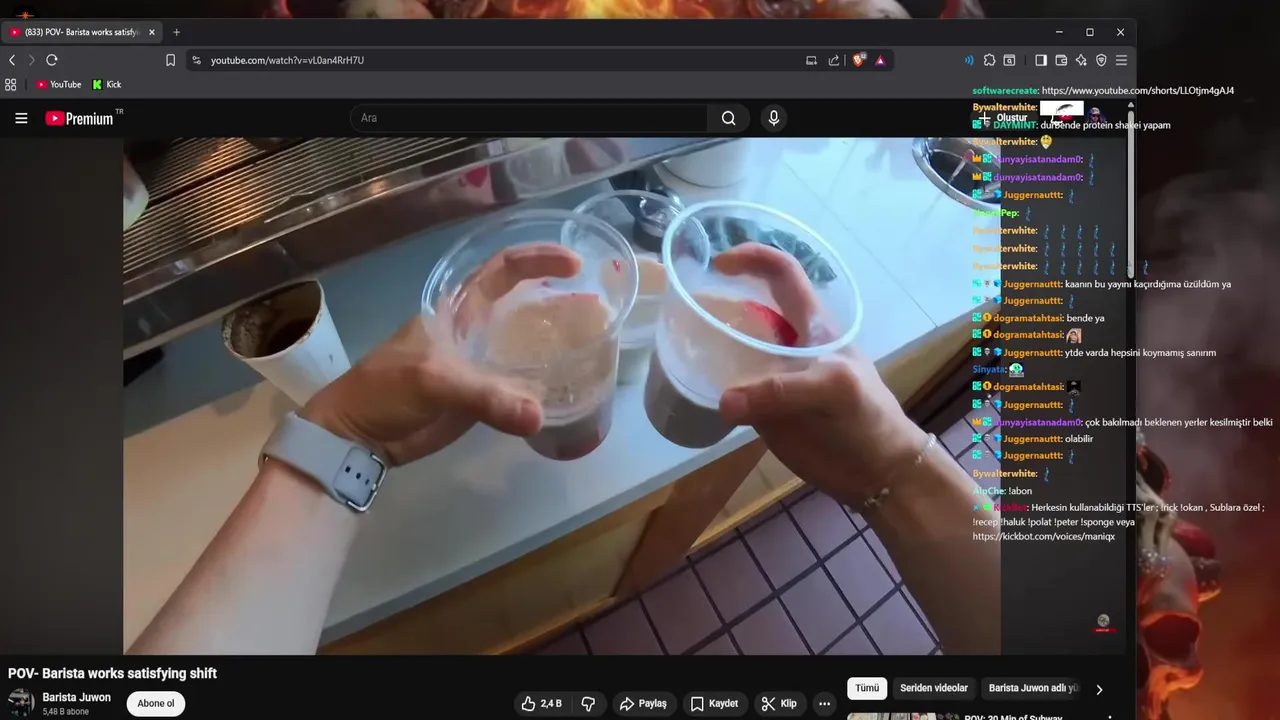Click the media audio playing indicator icon

coord(969,60)
